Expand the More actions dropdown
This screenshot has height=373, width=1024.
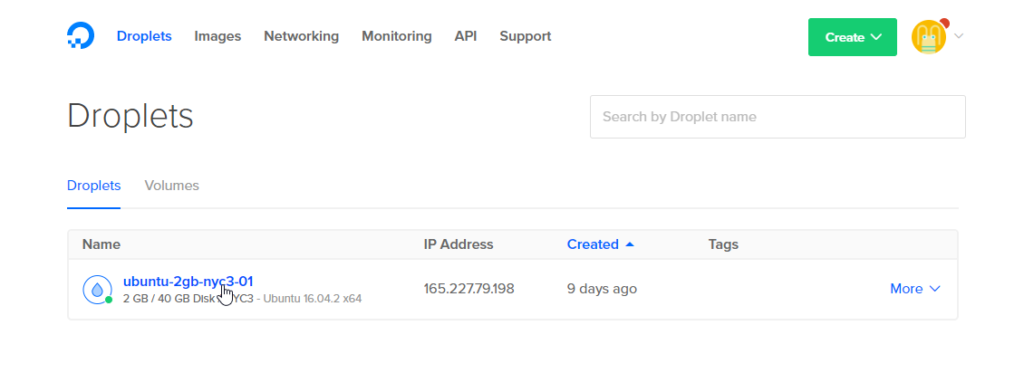(x=915, y=289)
